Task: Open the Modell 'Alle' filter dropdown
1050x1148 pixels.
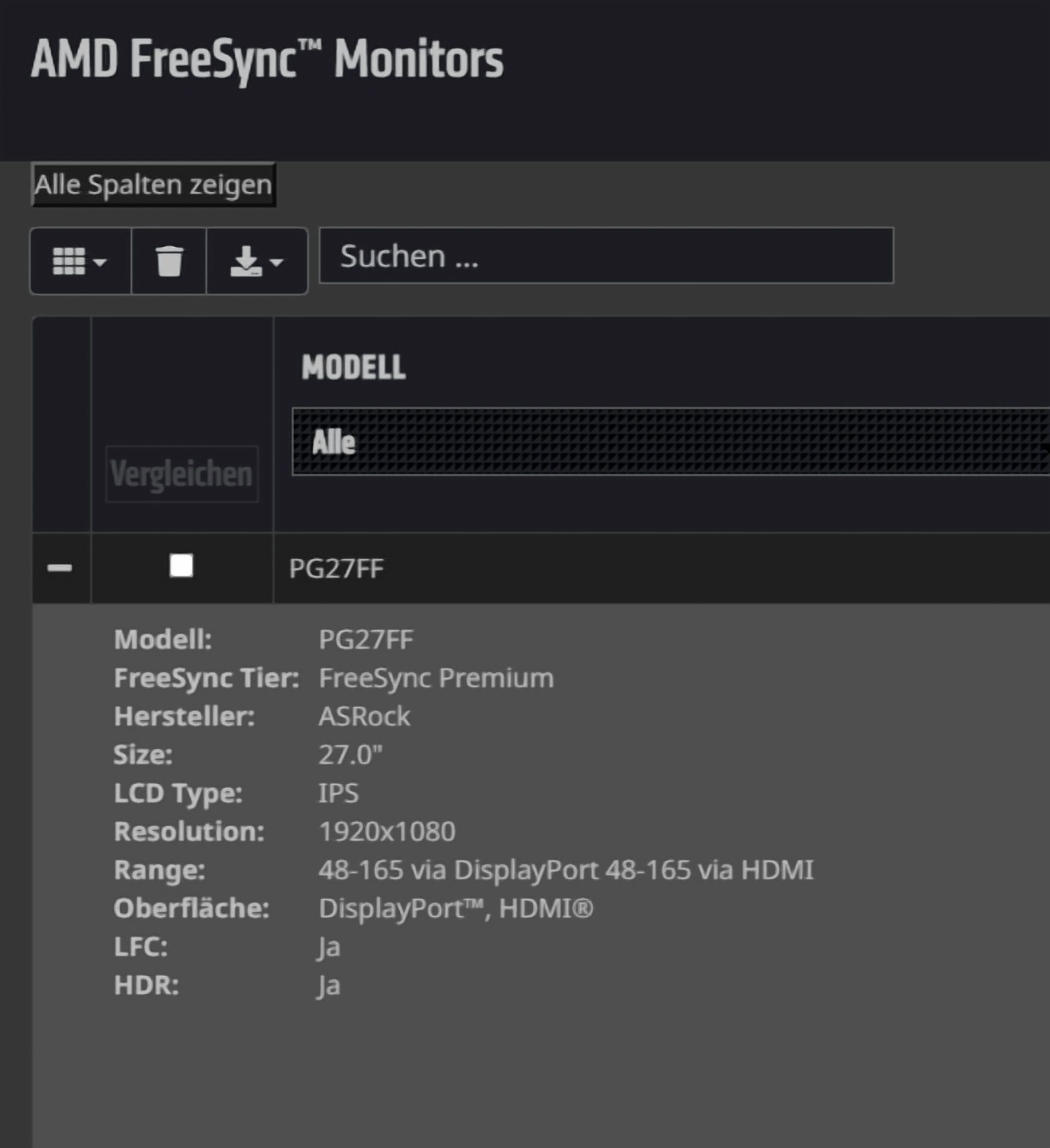Action: [x=671, y=441]
